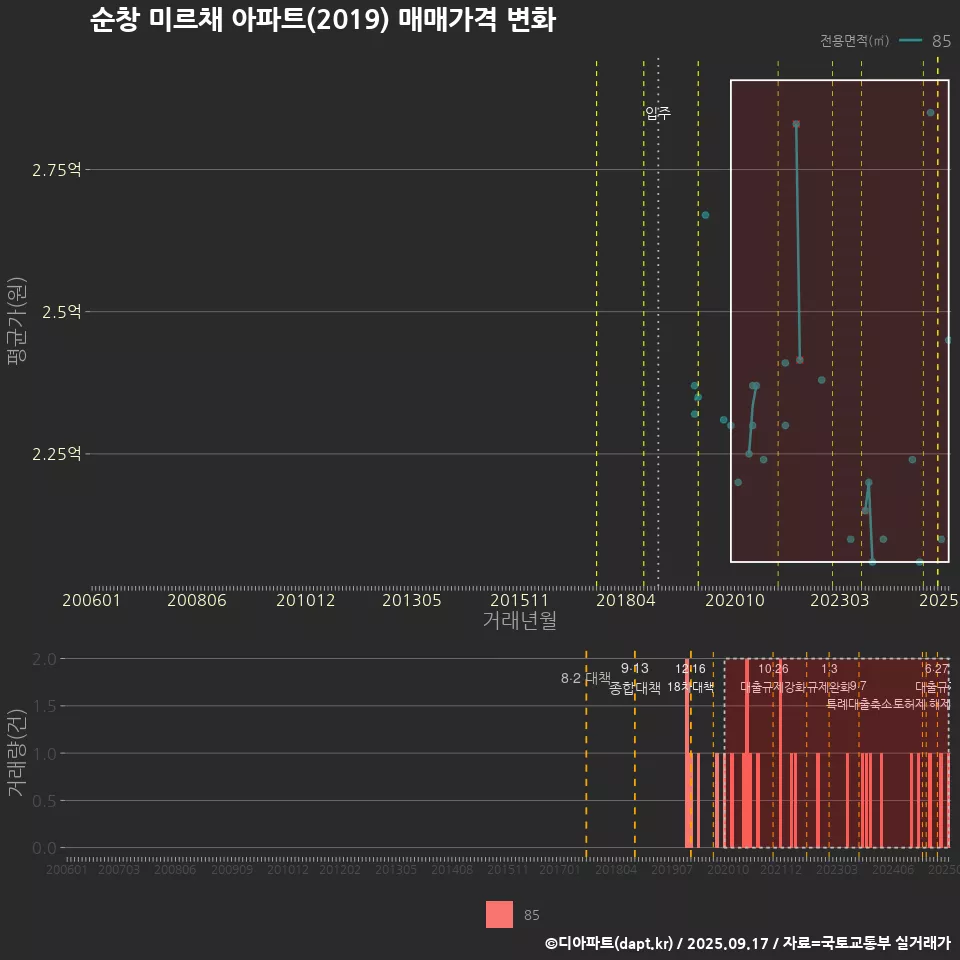Click the 전용면적(㎡) legend title
This screenshot has width=960, height=960.
pyautogui.click(x=854, y=40)
